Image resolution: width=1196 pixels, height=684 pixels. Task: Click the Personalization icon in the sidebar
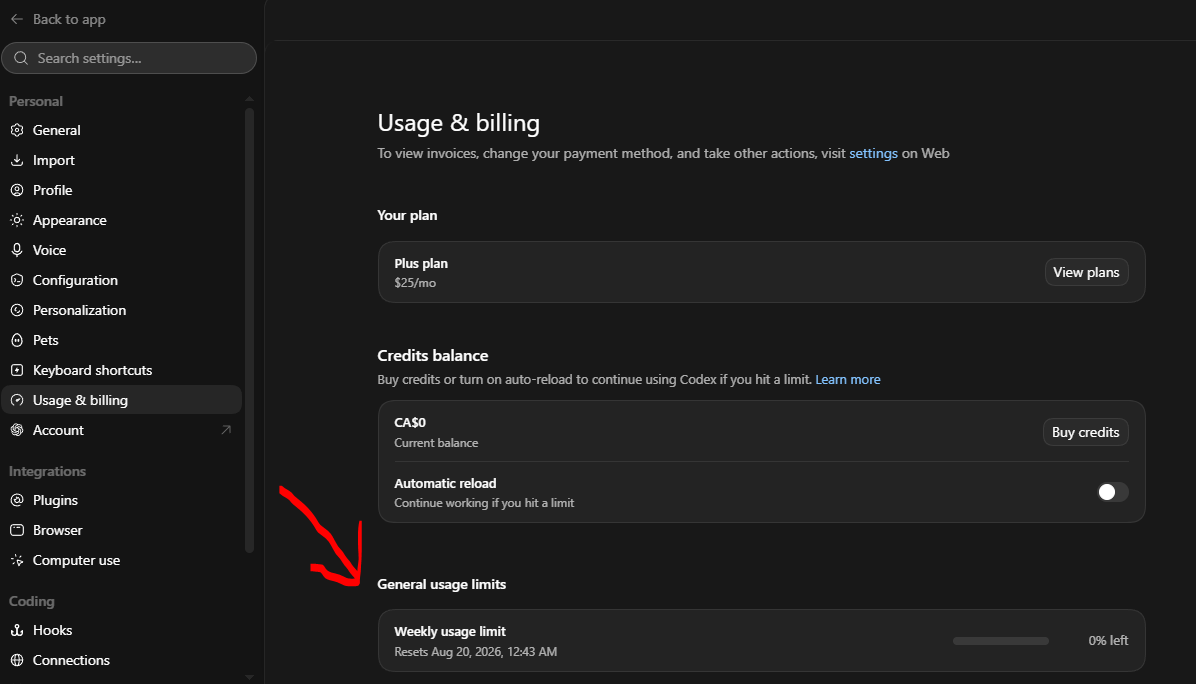17,310
